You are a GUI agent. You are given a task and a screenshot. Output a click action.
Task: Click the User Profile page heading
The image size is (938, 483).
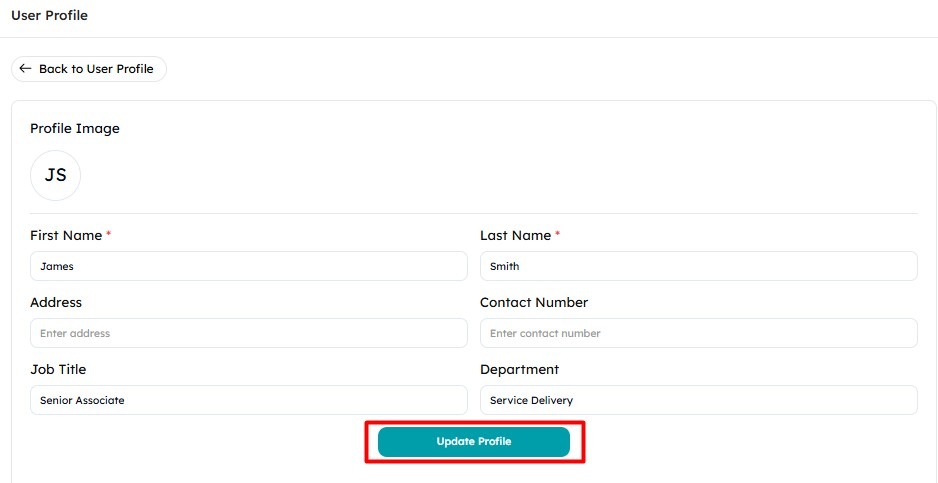49,16
